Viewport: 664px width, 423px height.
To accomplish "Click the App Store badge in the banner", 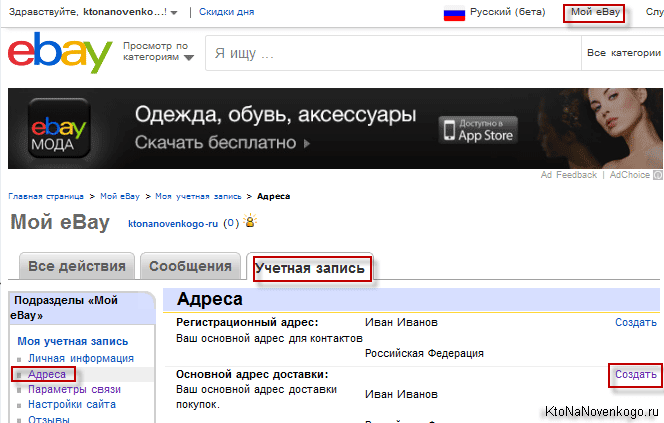I will point(478,130).
